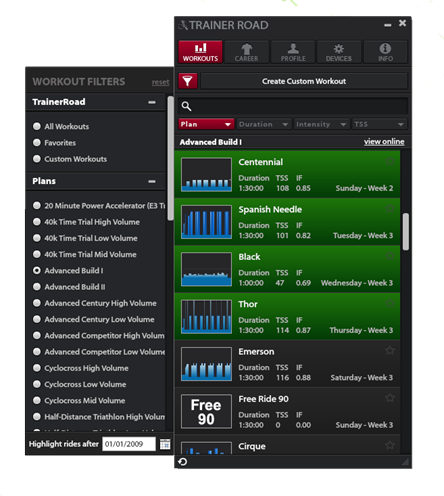The image size is (444, 496).
Task: Open the Info tab
Action: [385, 52]
